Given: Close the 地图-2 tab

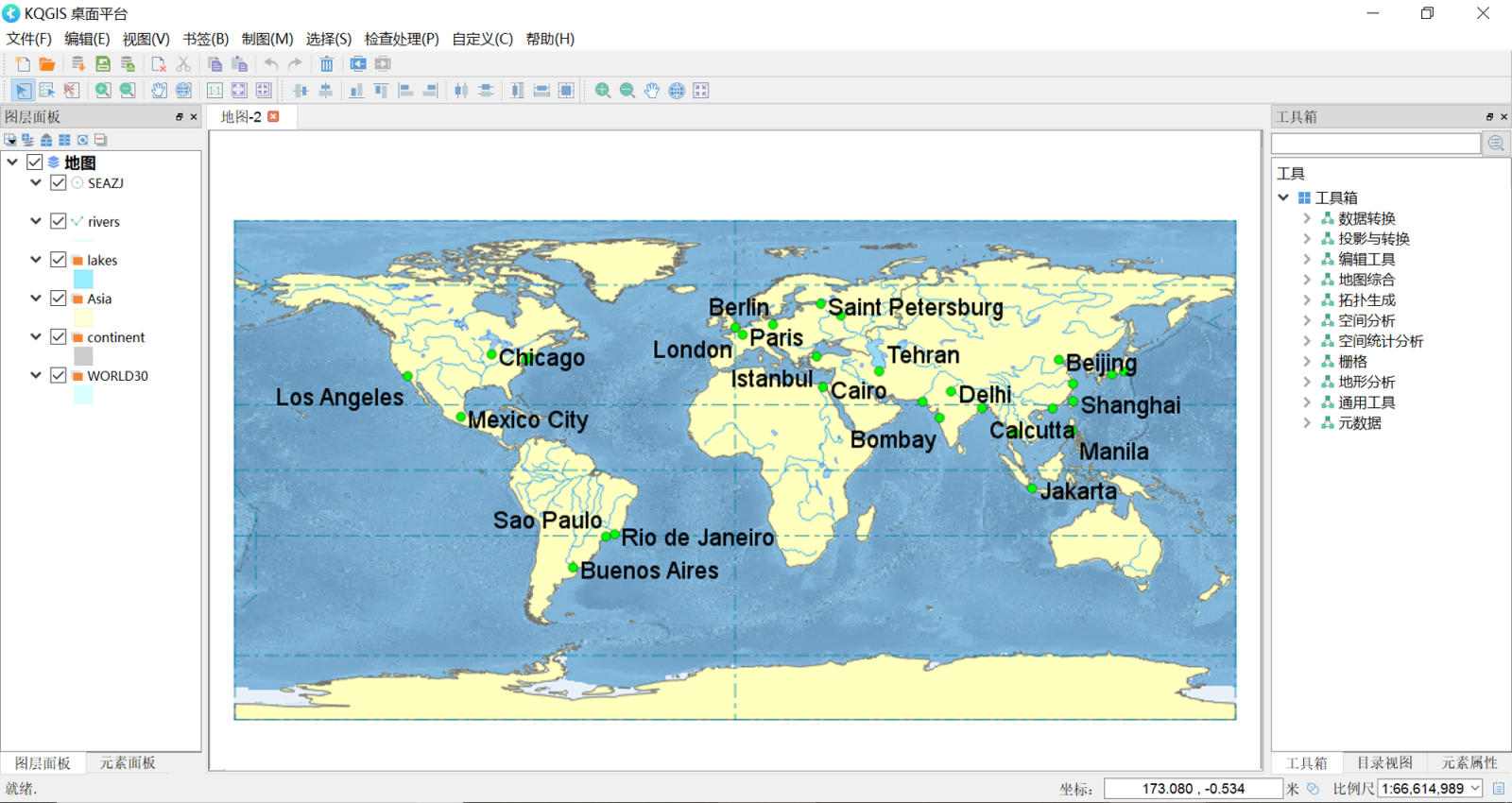Looking at the screenshot, I should (274, 116).
